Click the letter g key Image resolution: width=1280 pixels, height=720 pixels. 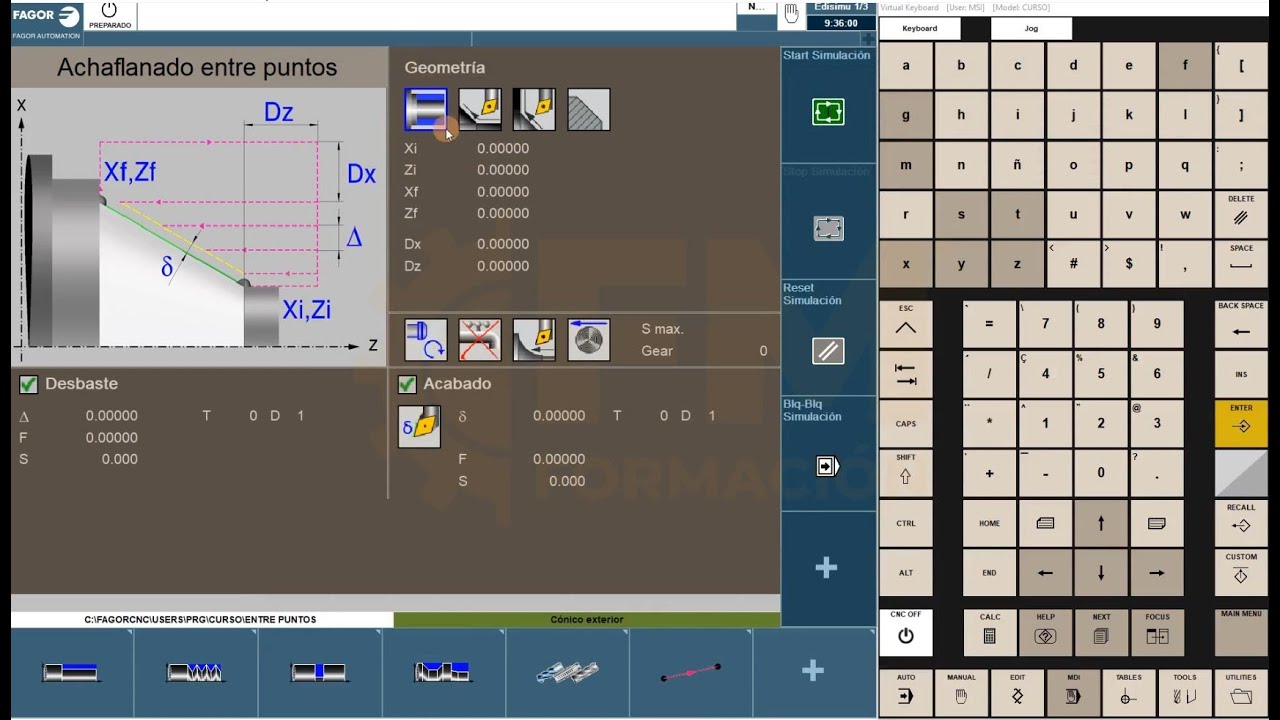pos(906,115)
